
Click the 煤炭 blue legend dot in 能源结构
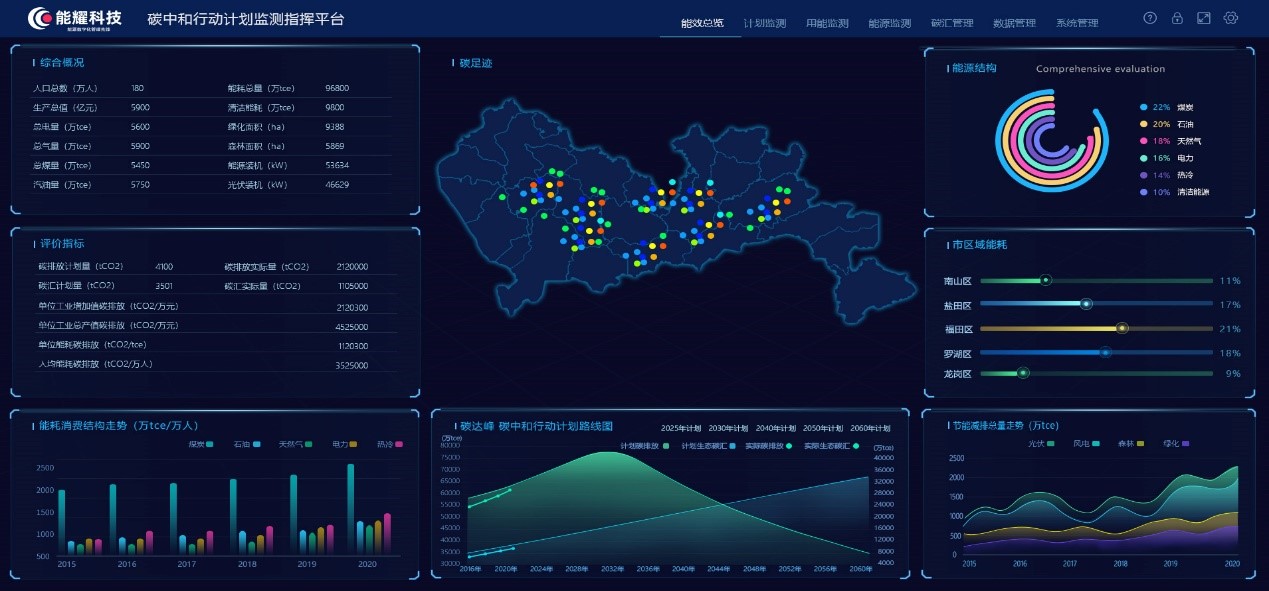[1144, 107]
